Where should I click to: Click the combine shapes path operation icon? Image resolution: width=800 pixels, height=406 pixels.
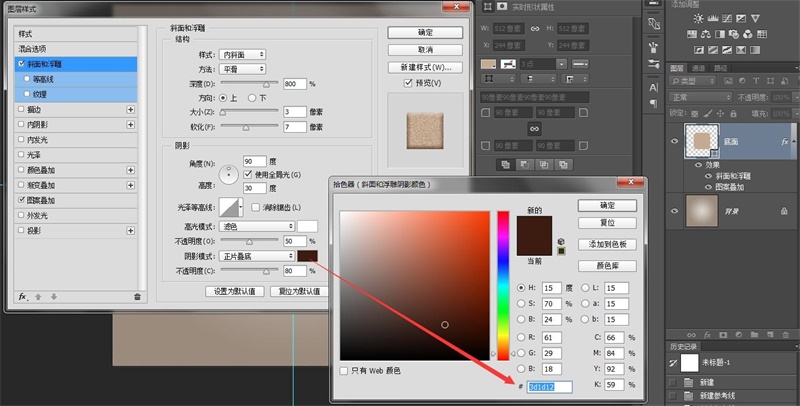click(x=505, y=164)
